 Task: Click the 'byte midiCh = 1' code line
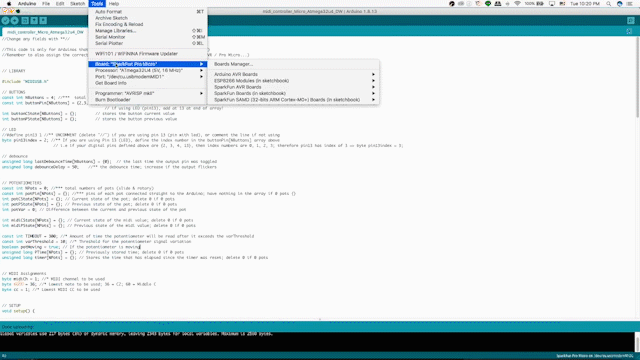[x=53, y=279]
